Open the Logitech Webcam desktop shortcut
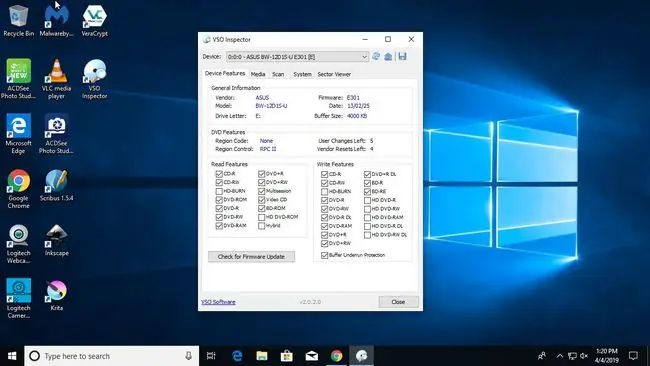650x366 pixels. point(18,244)
